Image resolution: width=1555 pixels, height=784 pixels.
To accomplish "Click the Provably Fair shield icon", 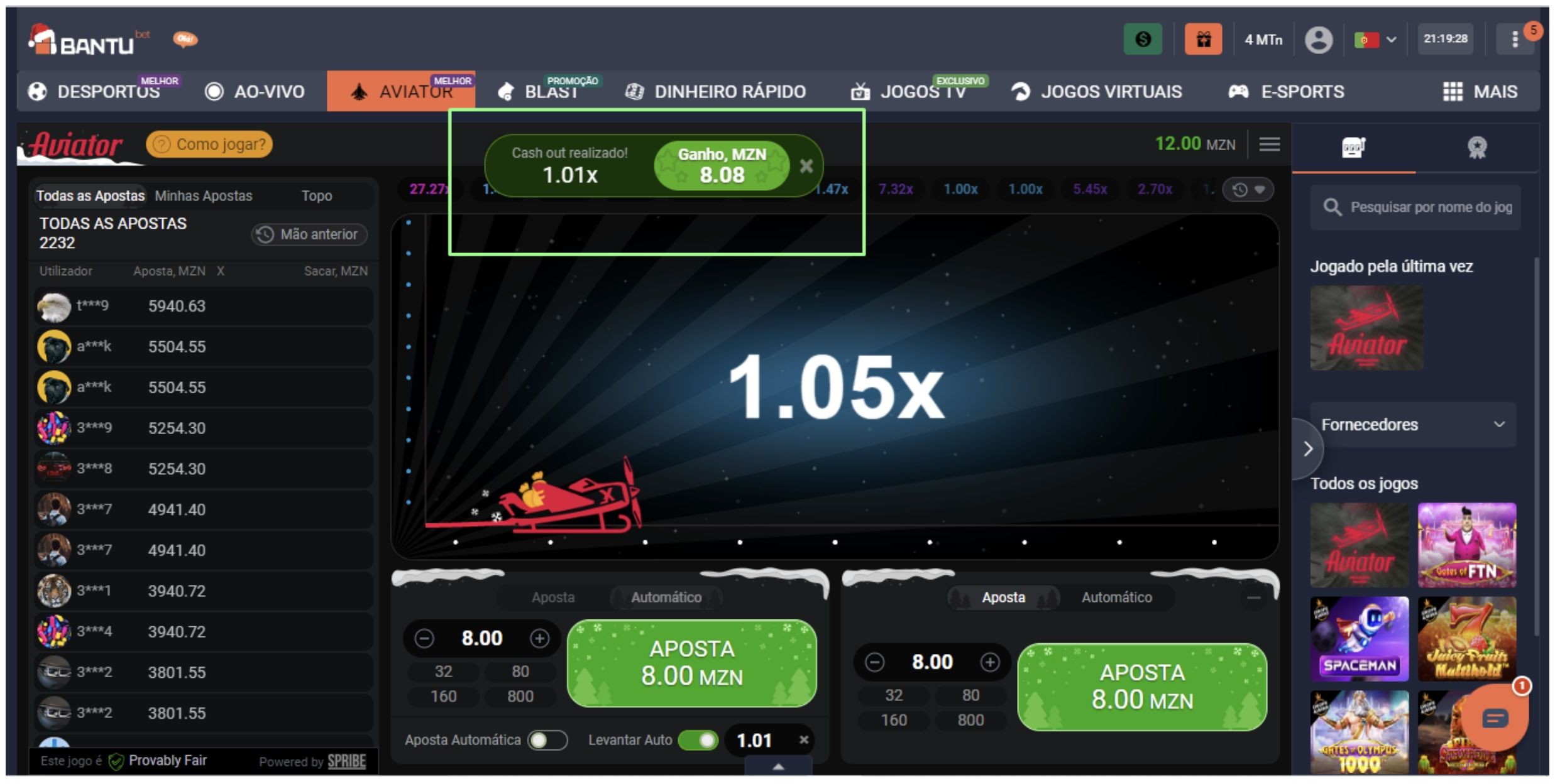I will coord(116,761).
